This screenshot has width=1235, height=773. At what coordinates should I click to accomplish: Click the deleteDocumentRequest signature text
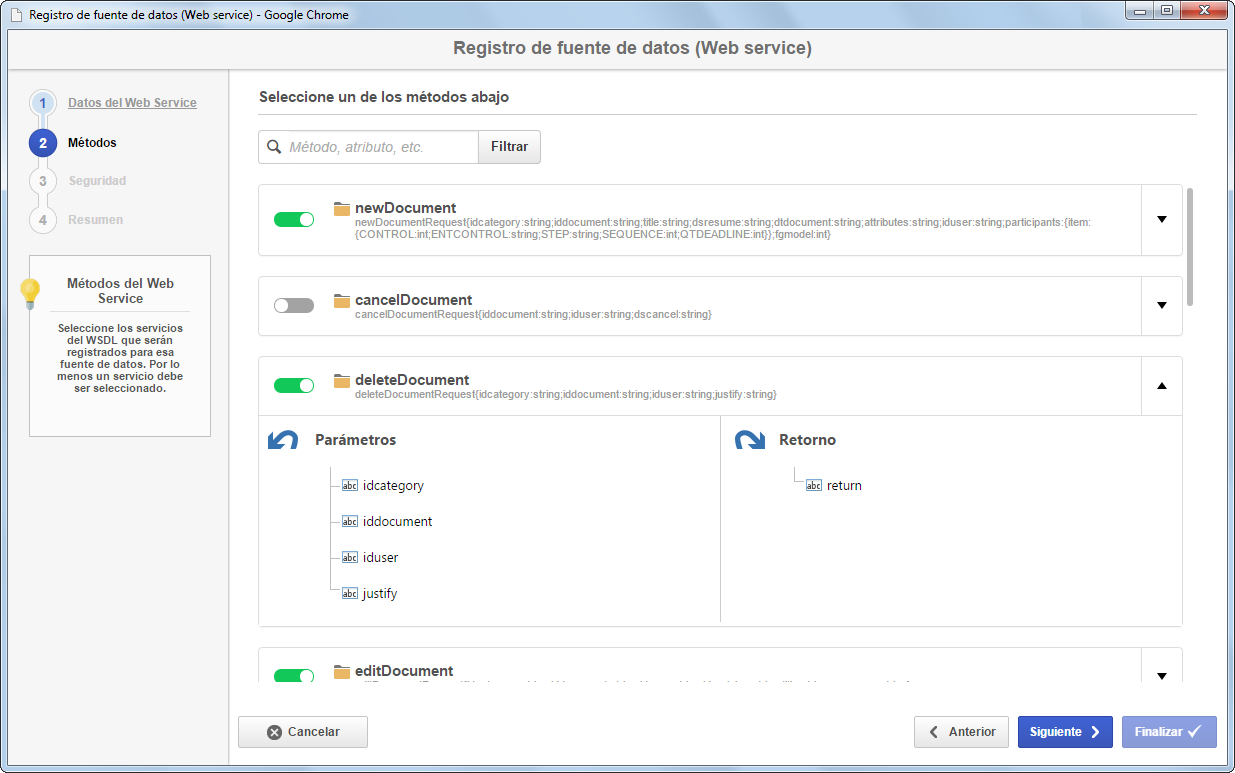click(566, 394)
